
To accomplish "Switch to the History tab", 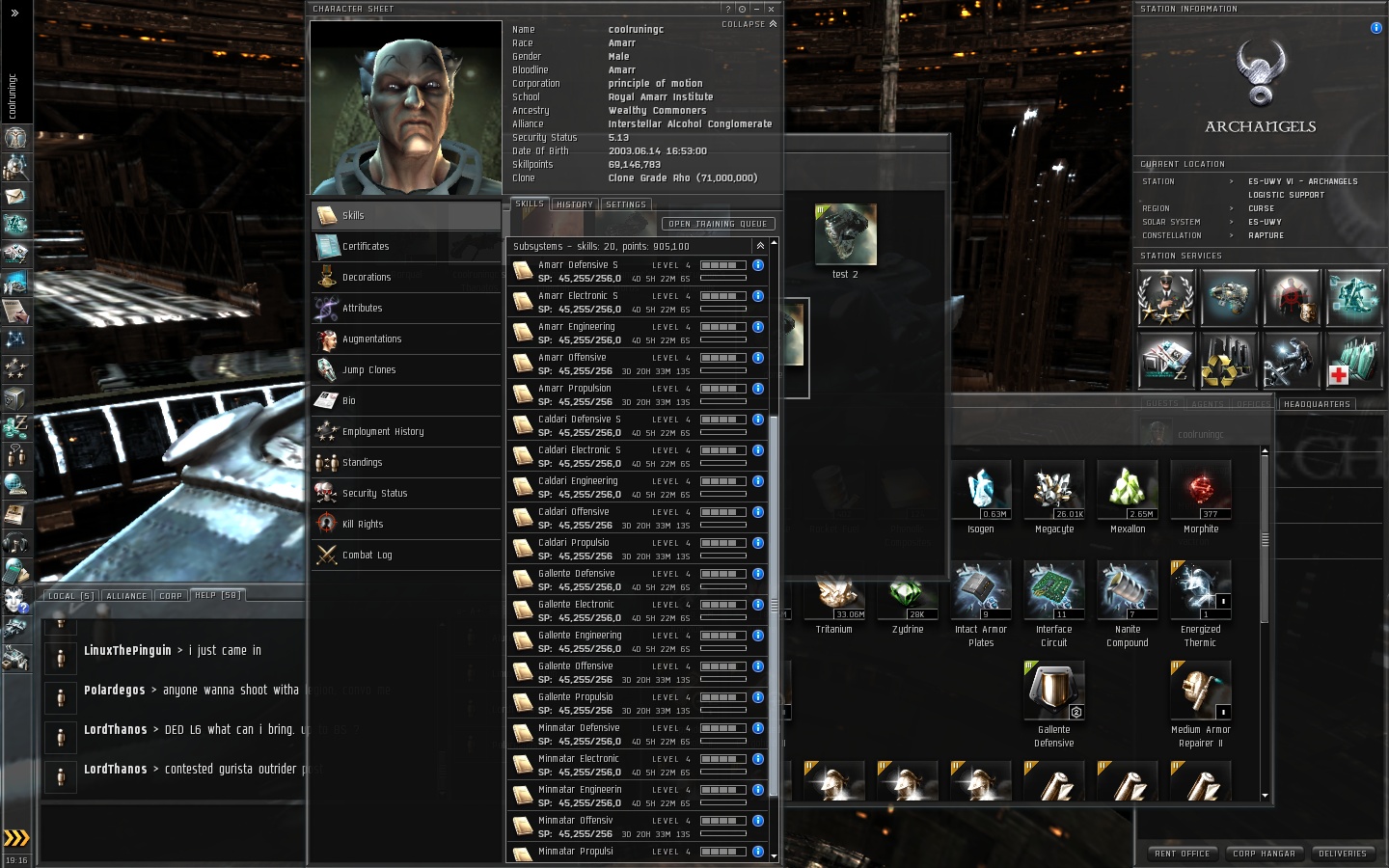I will point(575,204).
